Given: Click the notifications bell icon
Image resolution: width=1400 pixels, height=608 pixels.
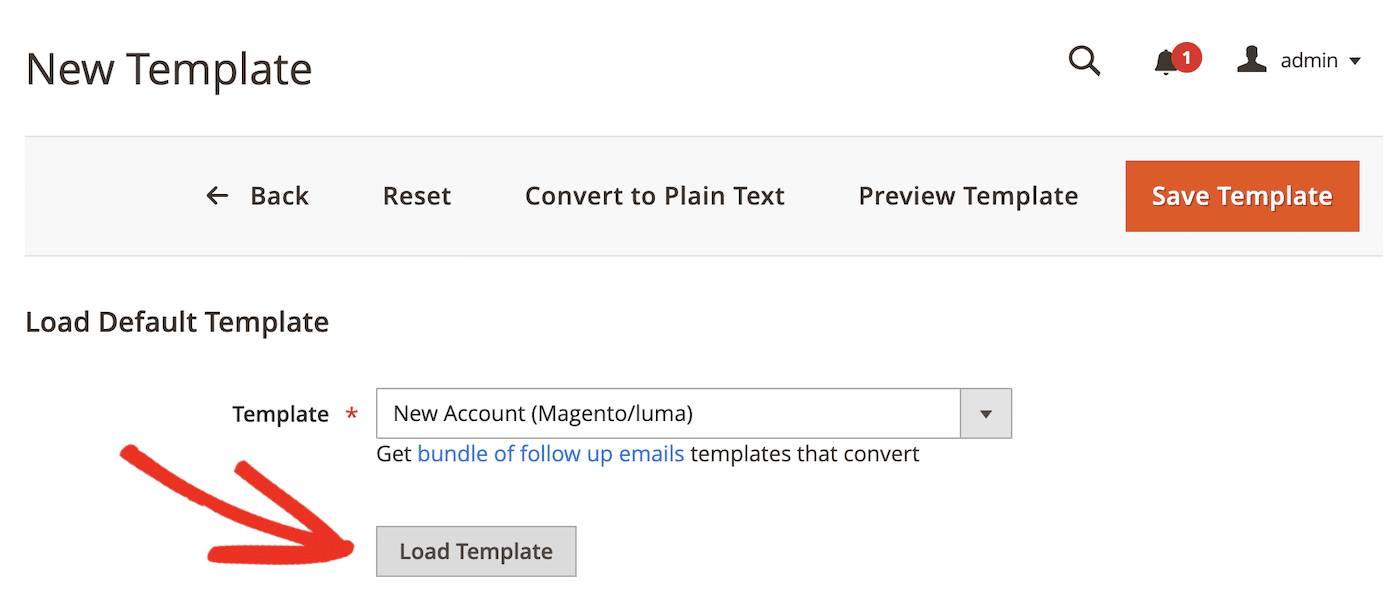Looking at the screenshot, I should [x=1163, y=63].
